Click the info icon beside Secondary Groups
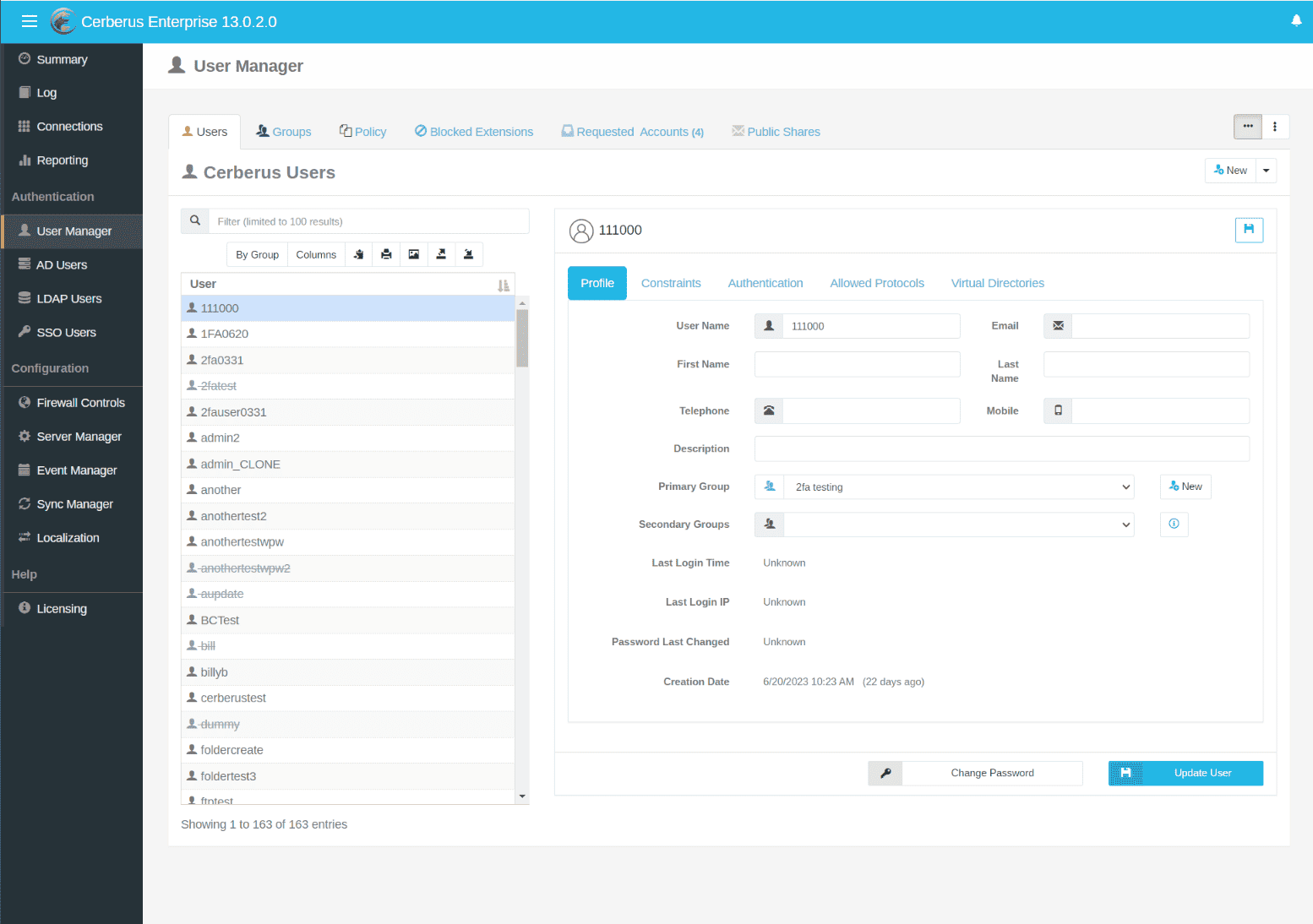Viewport: 1313px width, 924px height. tap(1174, 525)
